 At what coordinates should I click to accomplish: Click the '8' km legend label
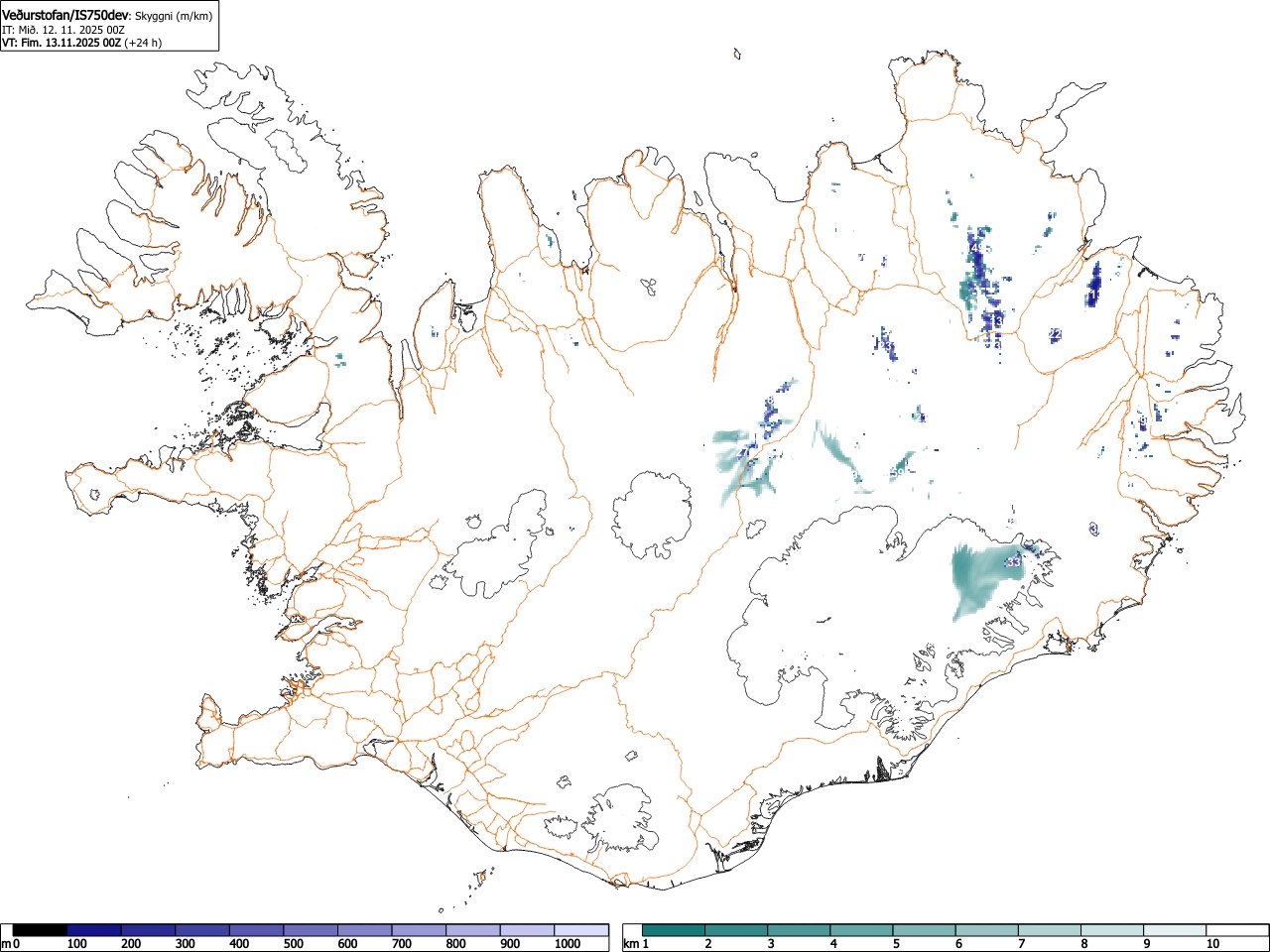pos(1083,944)
